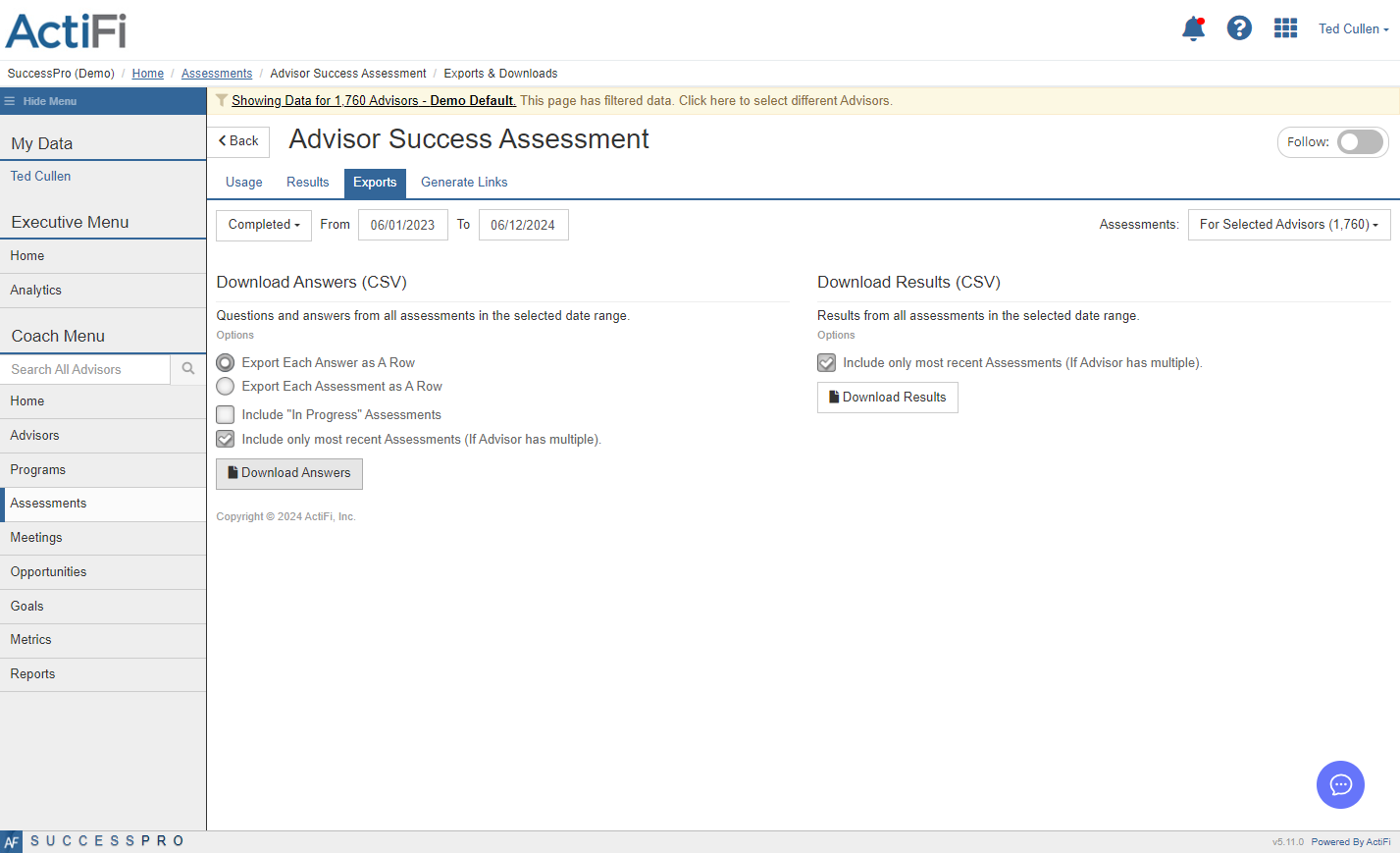Open the Showing Data for 1,760 Advisors link
This screenshot has height=853, width=1400.
click(374, 100)
